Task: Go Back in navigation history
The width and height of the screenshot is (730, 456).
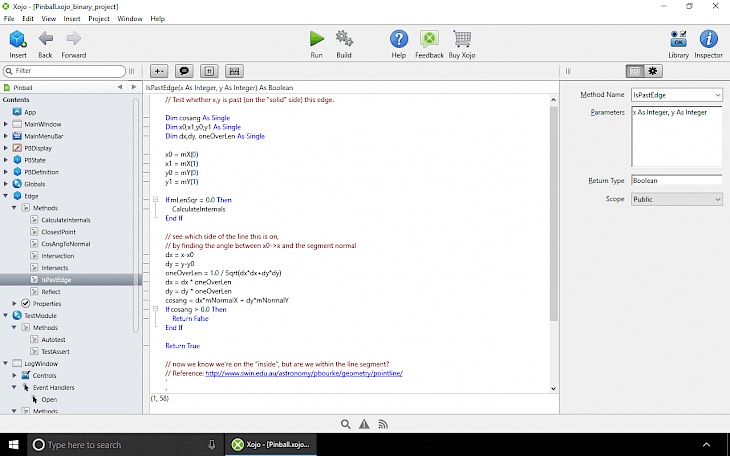Action: tap(45, 44)
